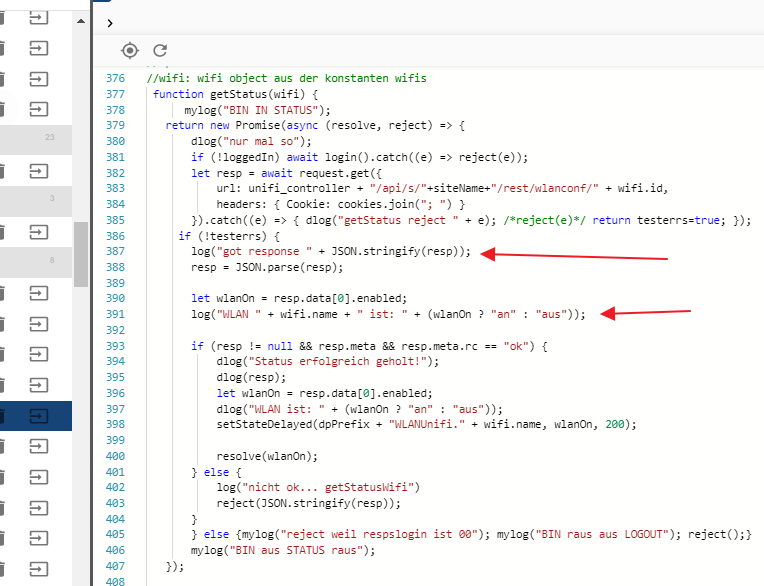Select the grey group row showing count 3
764x586 pixels.
pyautogui.click(x=36, y=201)
